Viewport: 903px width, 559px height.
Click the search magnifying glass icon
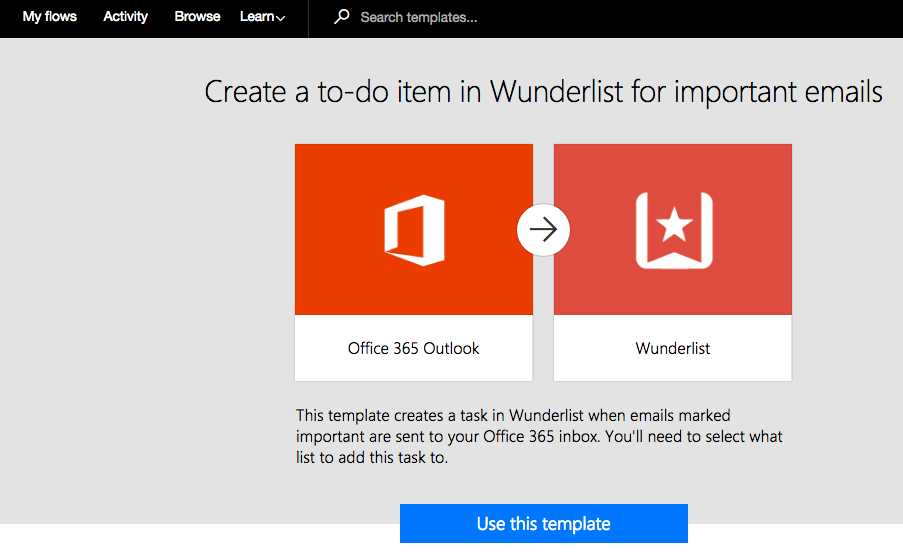342,17
